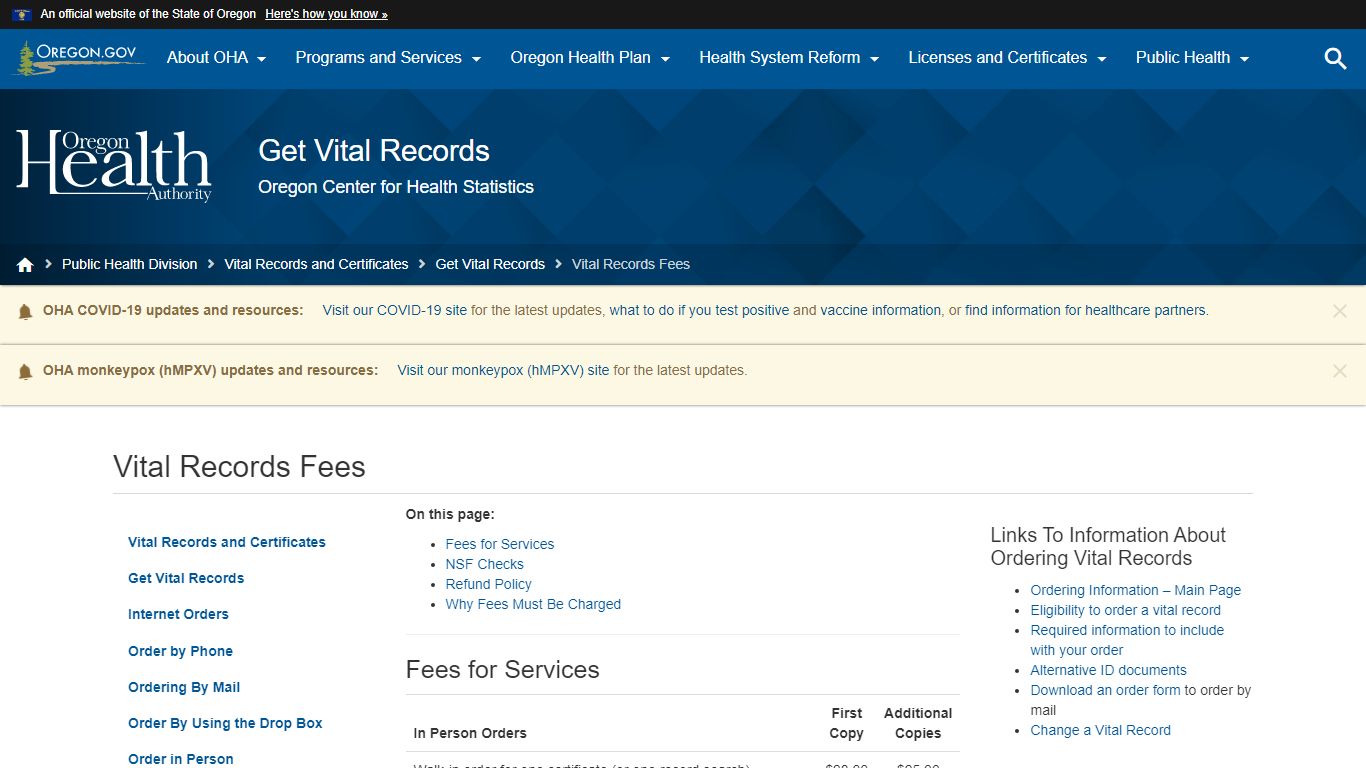Go to home via breadcrumb house icon
This screenshot has height=768, width=1366.
[x=25, y=265]
